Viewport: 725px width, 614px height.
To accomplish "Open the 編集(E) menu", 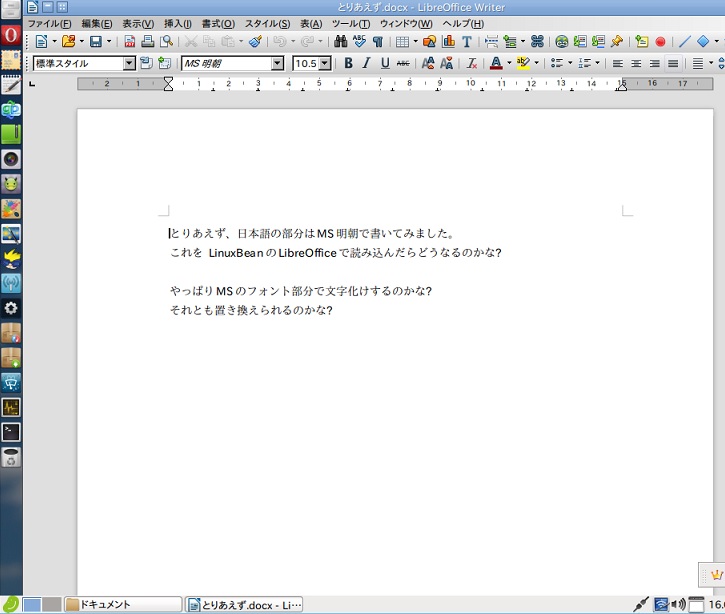I will click(x=97, y=24).
